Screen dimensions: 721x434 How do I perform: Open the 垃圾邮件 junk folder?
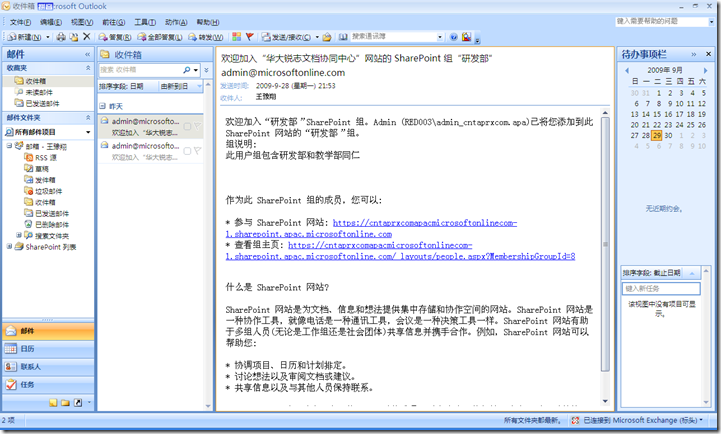43,191
